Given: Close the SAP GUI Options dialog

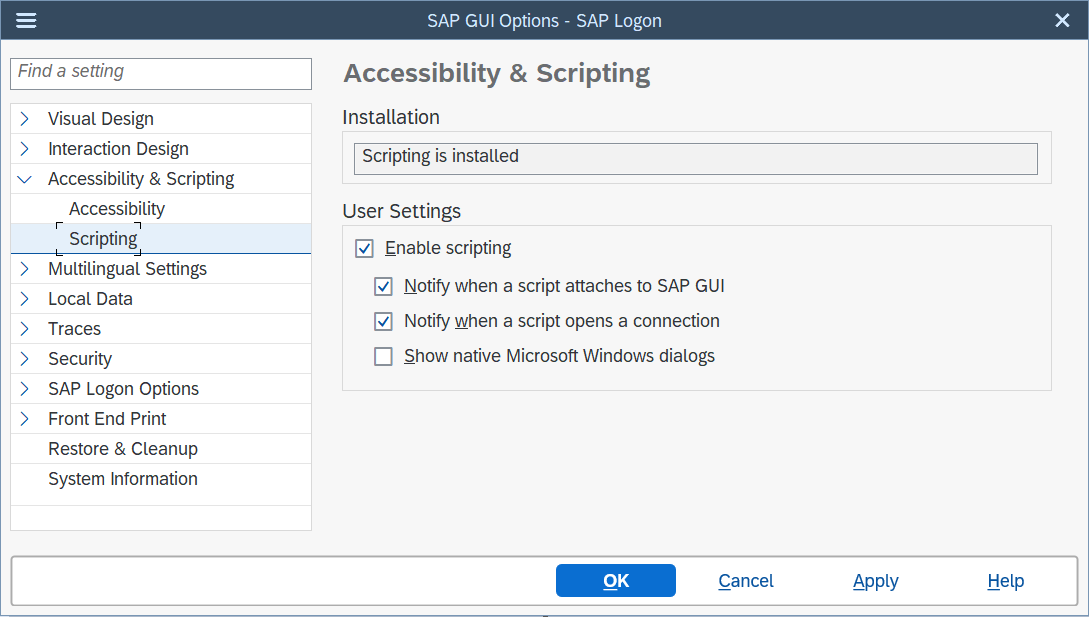Looking at the screenshot, I should [1062, 21].
